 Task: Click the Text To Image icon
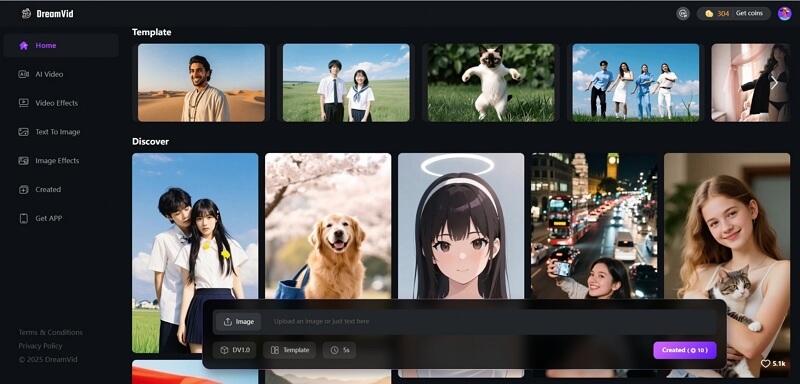pyautogui.click(x=23, y=132)
